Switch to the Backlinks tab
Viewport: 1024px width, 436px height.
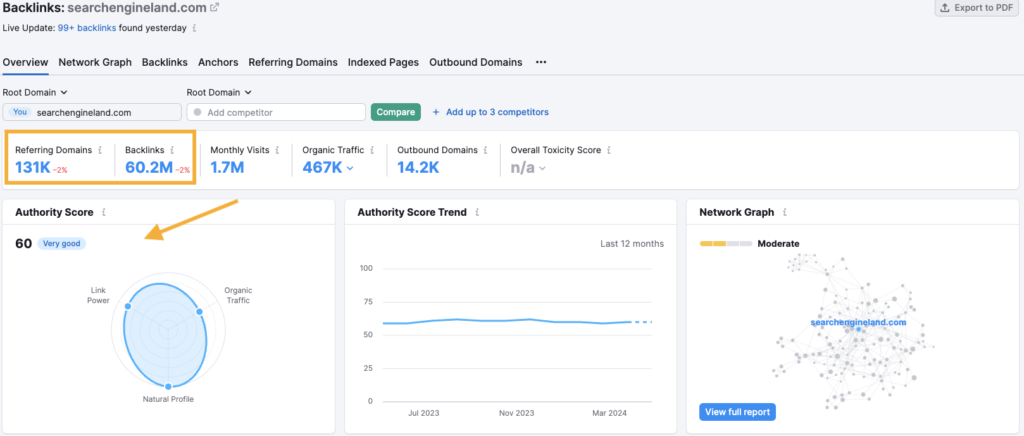click(x=165, y=63)
